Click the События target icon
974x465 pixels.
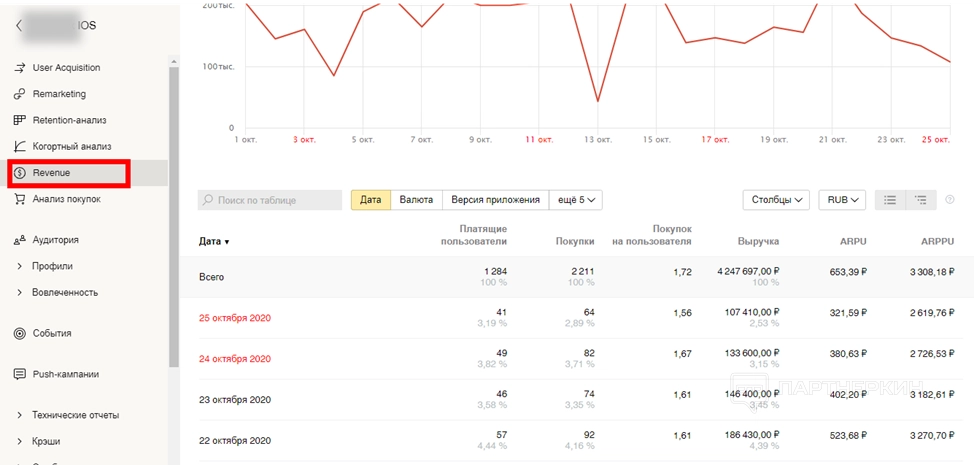(x=20, y=333)
